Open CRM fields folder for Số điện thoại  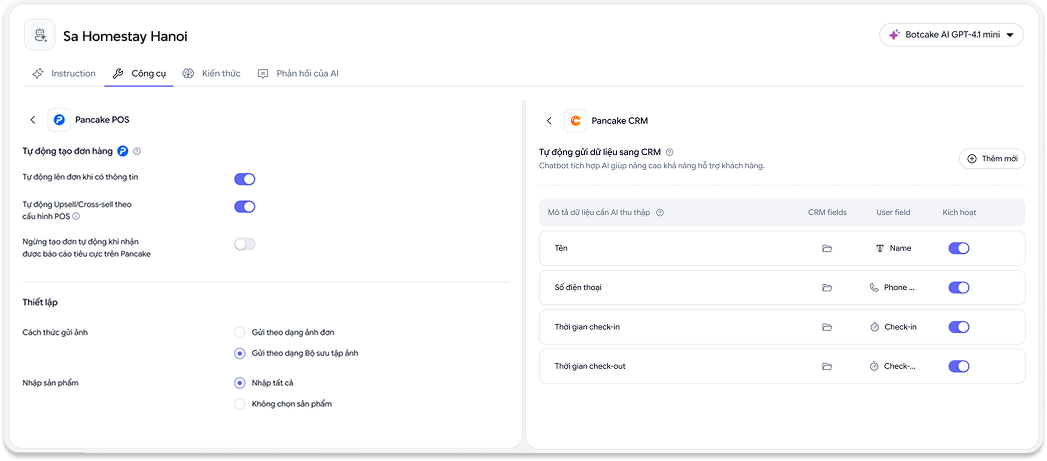tap(827, 288)
